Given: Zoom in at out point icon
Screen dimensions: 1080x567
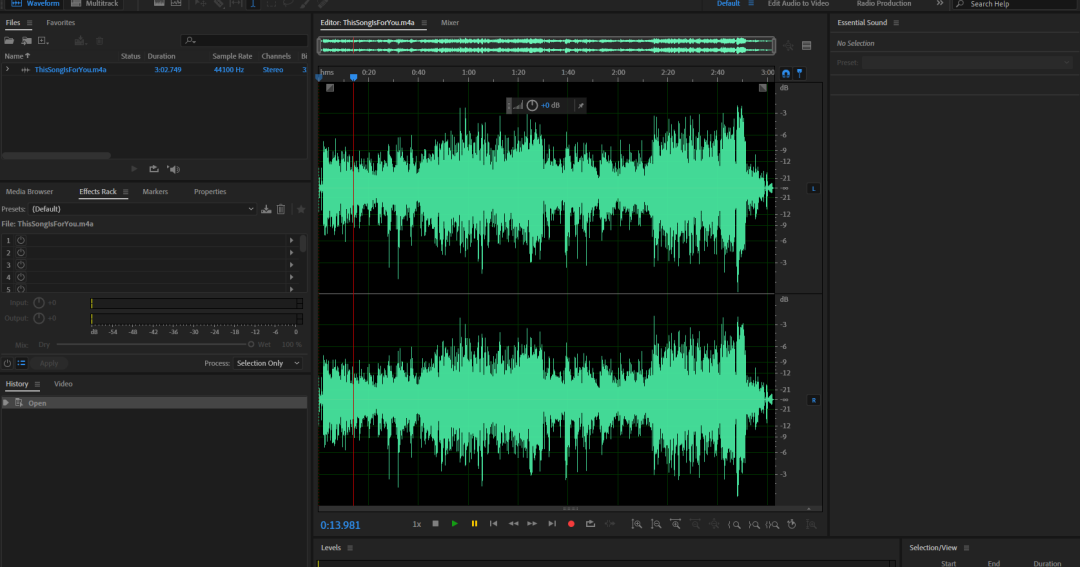Looking at the screenshot, I should 754,524.
